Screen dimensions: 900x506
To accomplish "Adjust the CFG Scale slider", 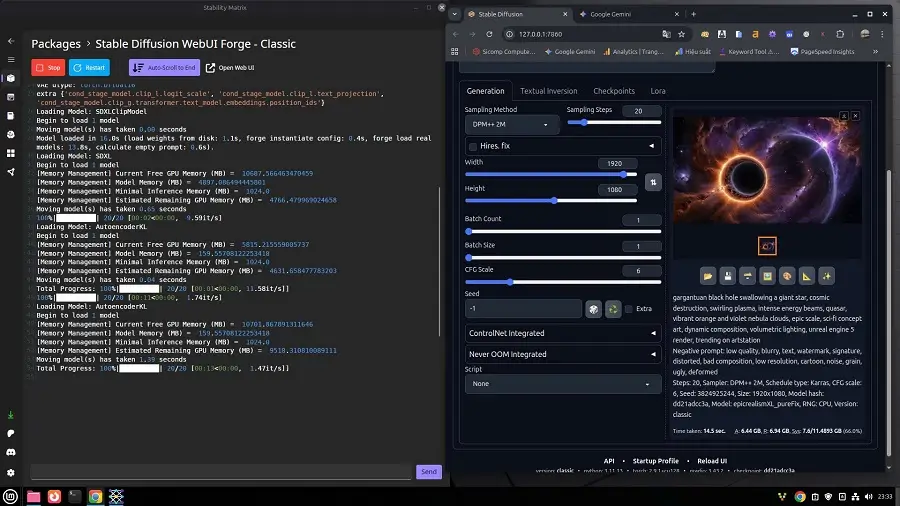I will [562, 282].
